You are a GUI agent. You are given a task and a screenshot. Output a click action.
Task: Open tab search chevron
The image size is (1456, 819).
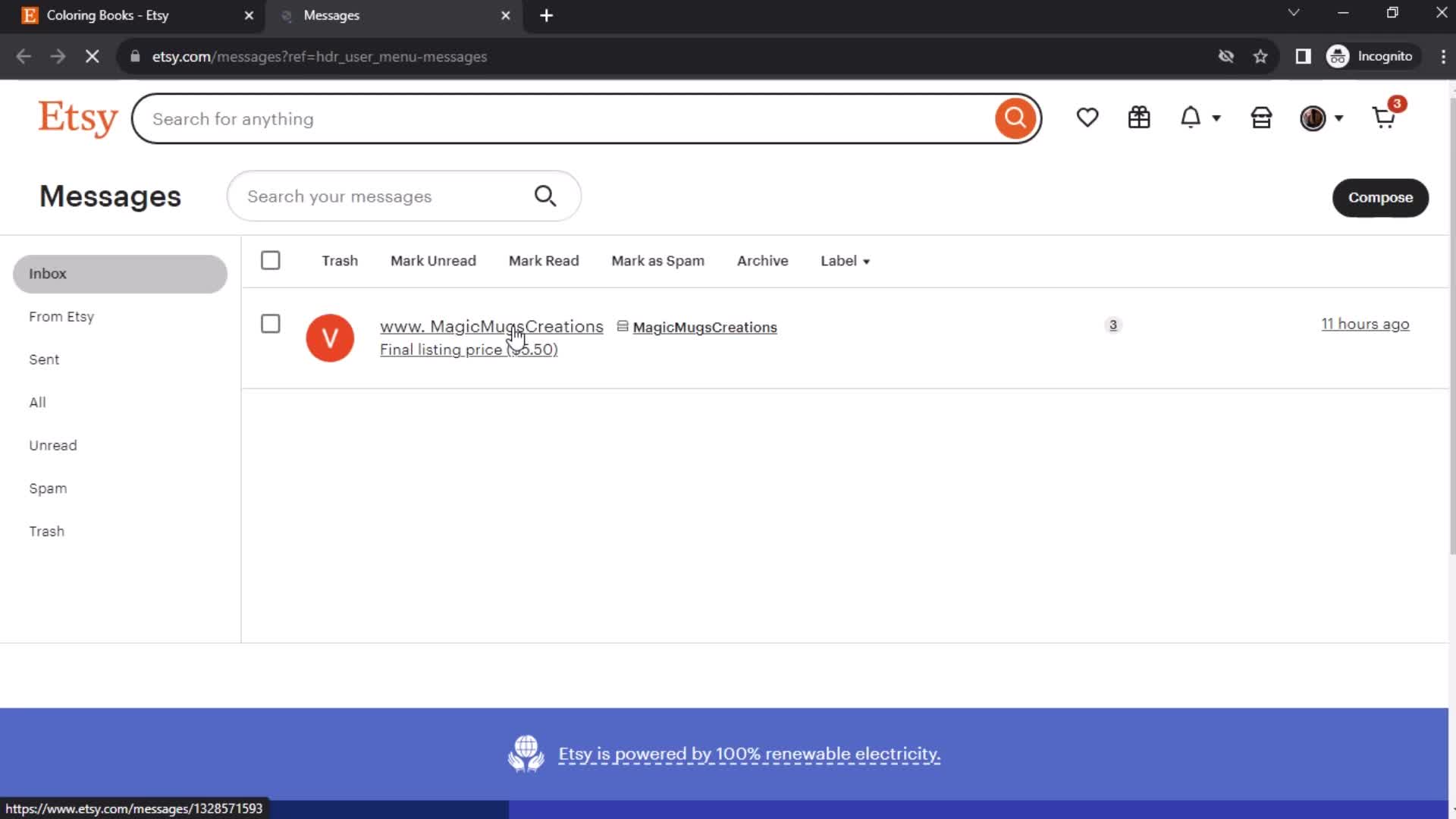click(x=1294, y=13)
